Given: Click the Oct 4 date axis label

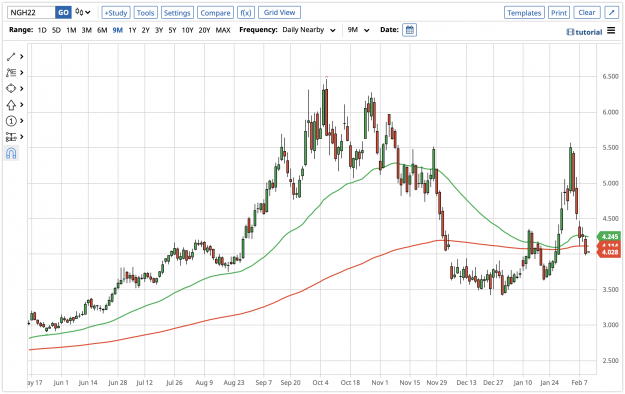Looking at the screenshot, I should point(320,382).
